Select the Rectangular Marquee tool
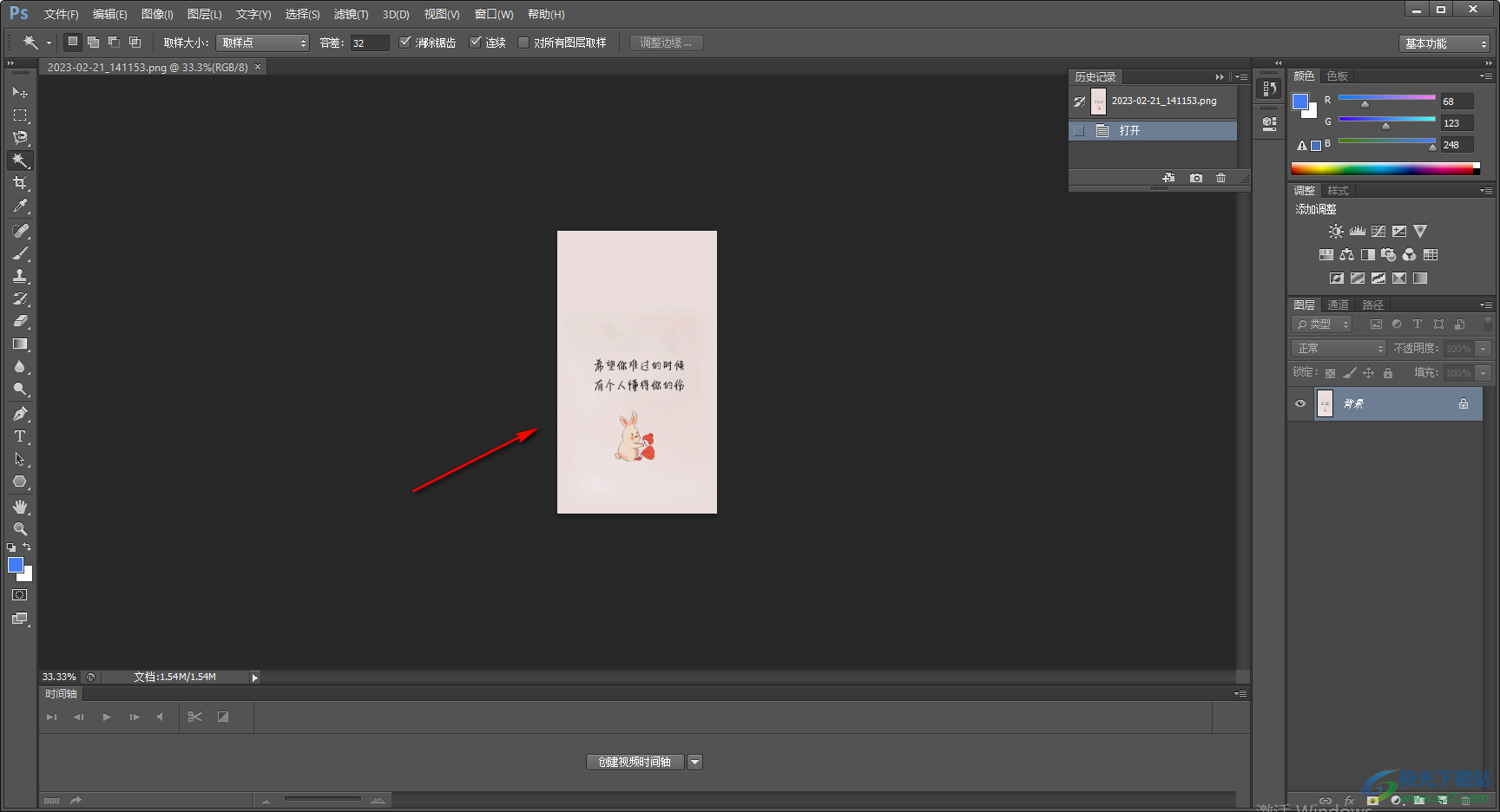The height and width of the screenshot is (812, 1500). pos(20,115)
